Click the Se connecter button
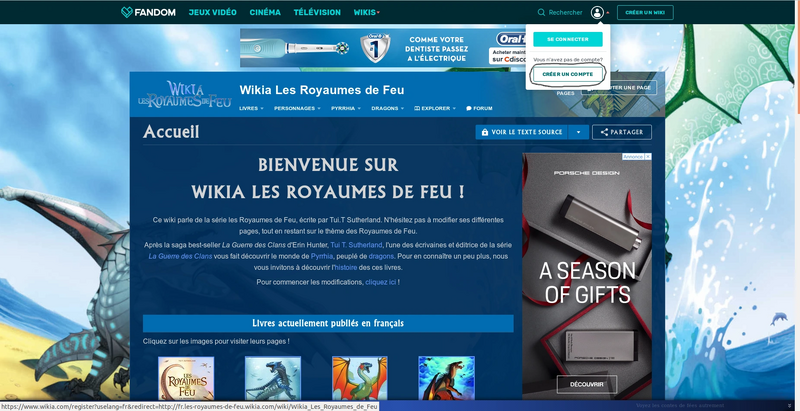This screenshot has width=800, height=411. [567, 39]
